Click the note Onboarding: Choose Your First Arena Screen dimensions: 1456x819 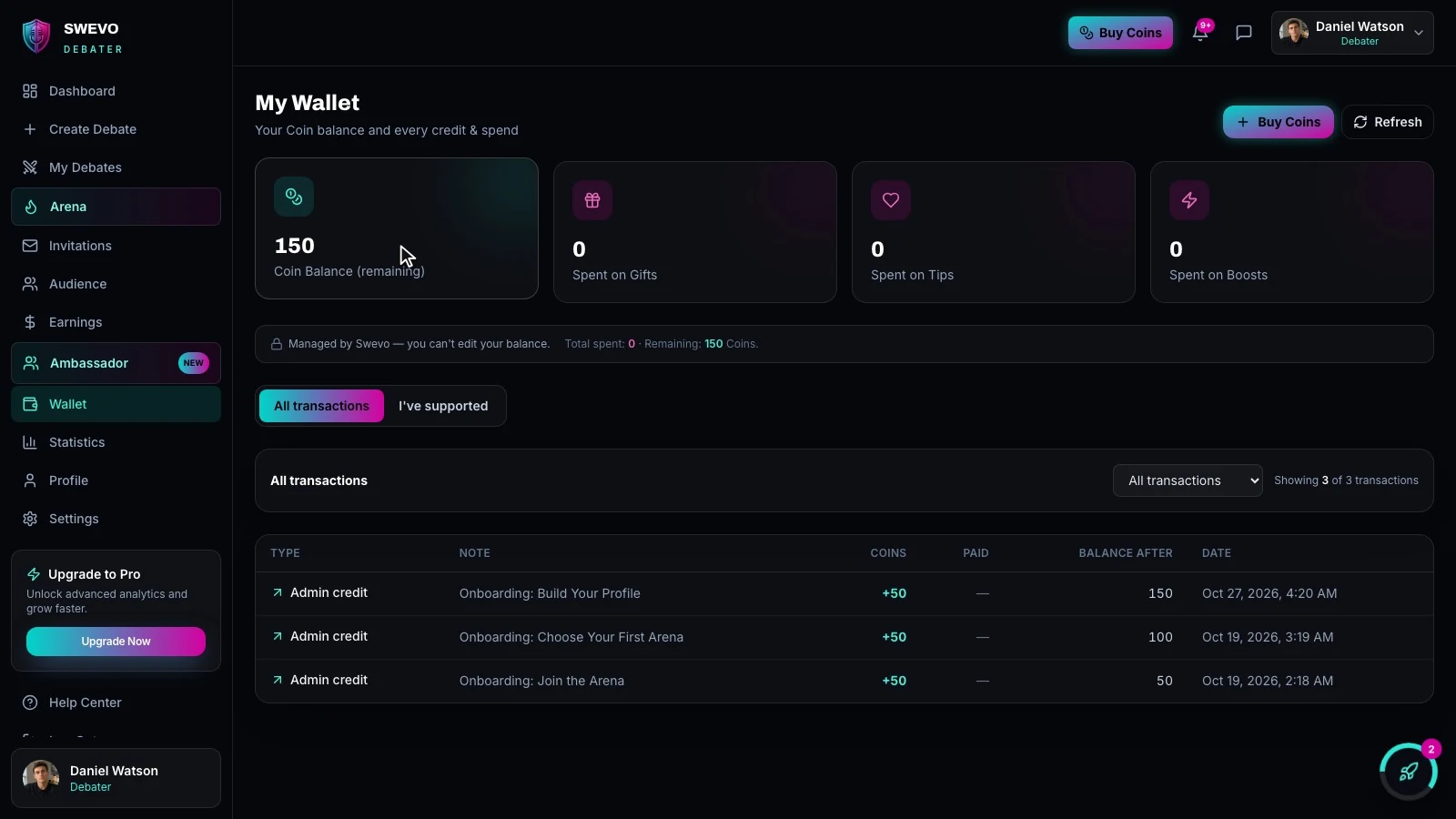[571, 637]
